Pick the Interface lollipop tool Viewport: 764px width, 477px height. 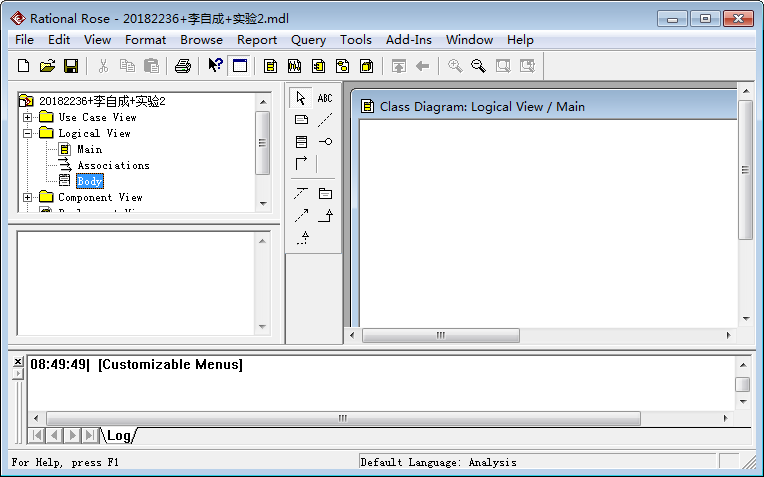coord(325,142)
